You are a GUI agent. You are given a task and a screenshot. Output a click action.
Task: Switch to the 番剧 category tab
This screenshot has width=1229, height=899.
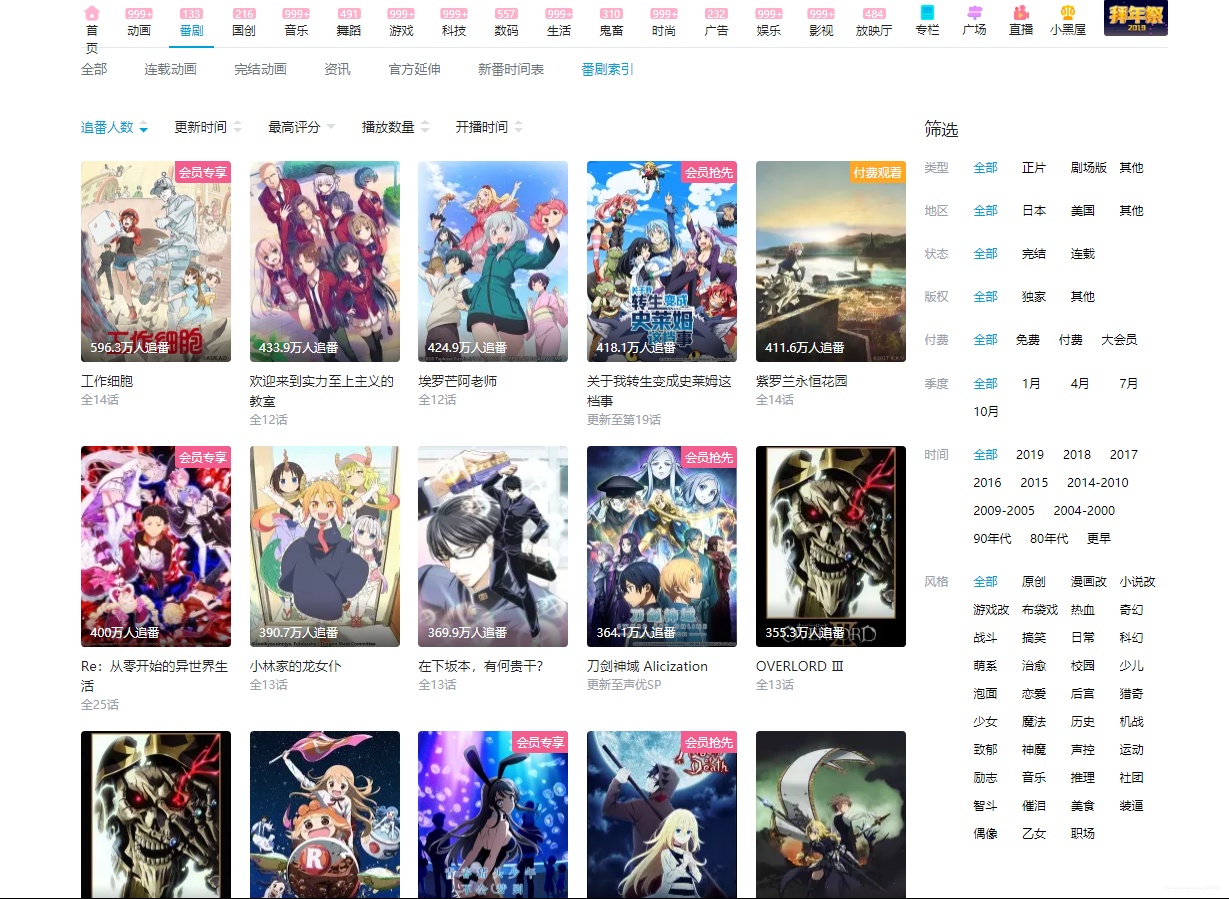(192, 30)
